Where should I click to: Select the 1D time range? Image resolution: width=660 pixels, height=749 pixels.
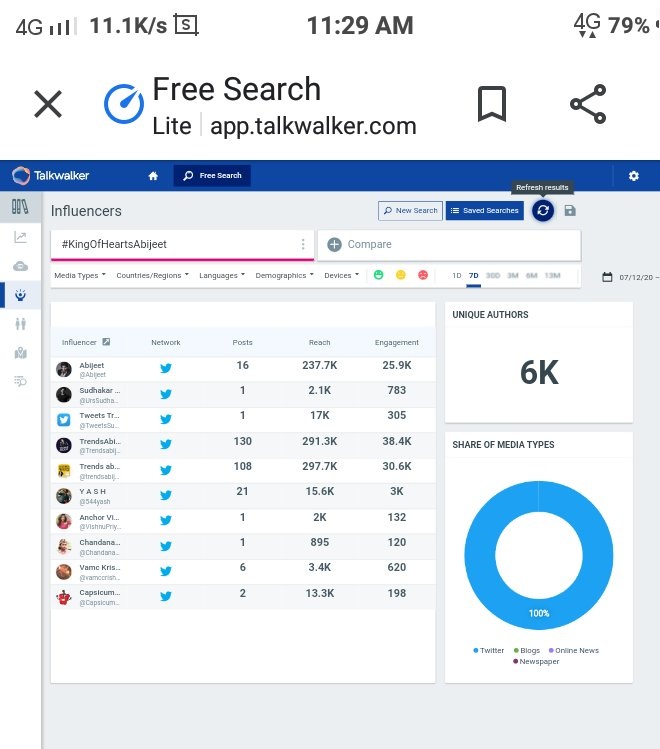click(457, 276)
